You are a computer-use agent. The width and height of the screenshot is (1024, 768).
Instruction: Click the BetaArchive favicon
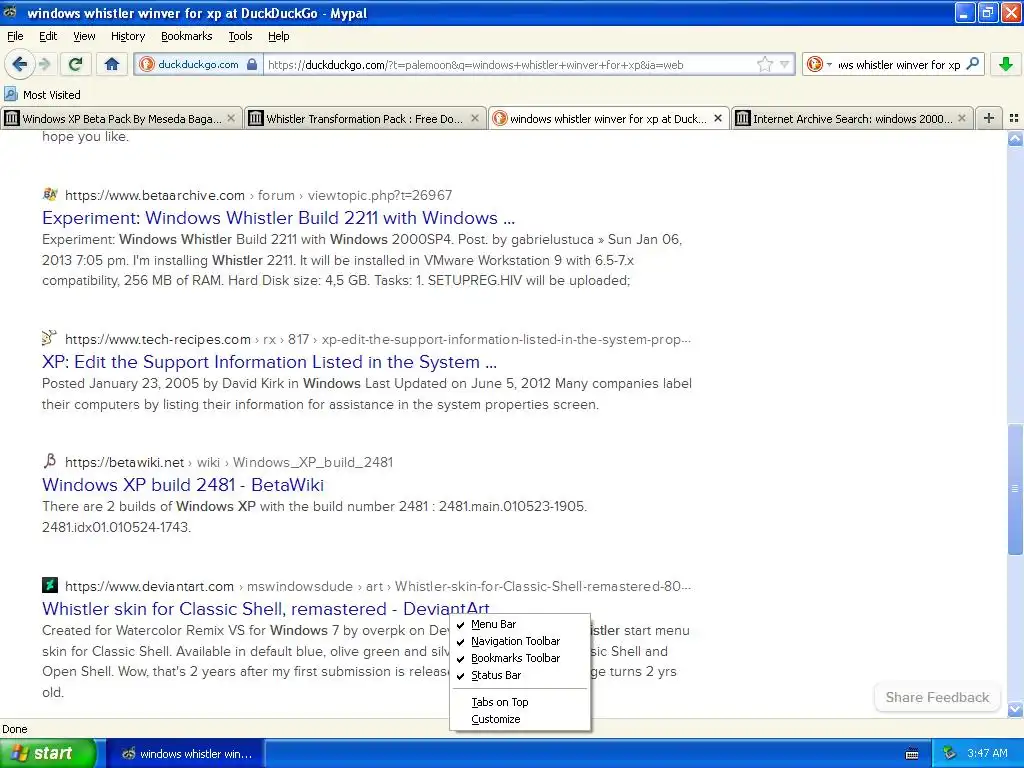coord(50,195)
